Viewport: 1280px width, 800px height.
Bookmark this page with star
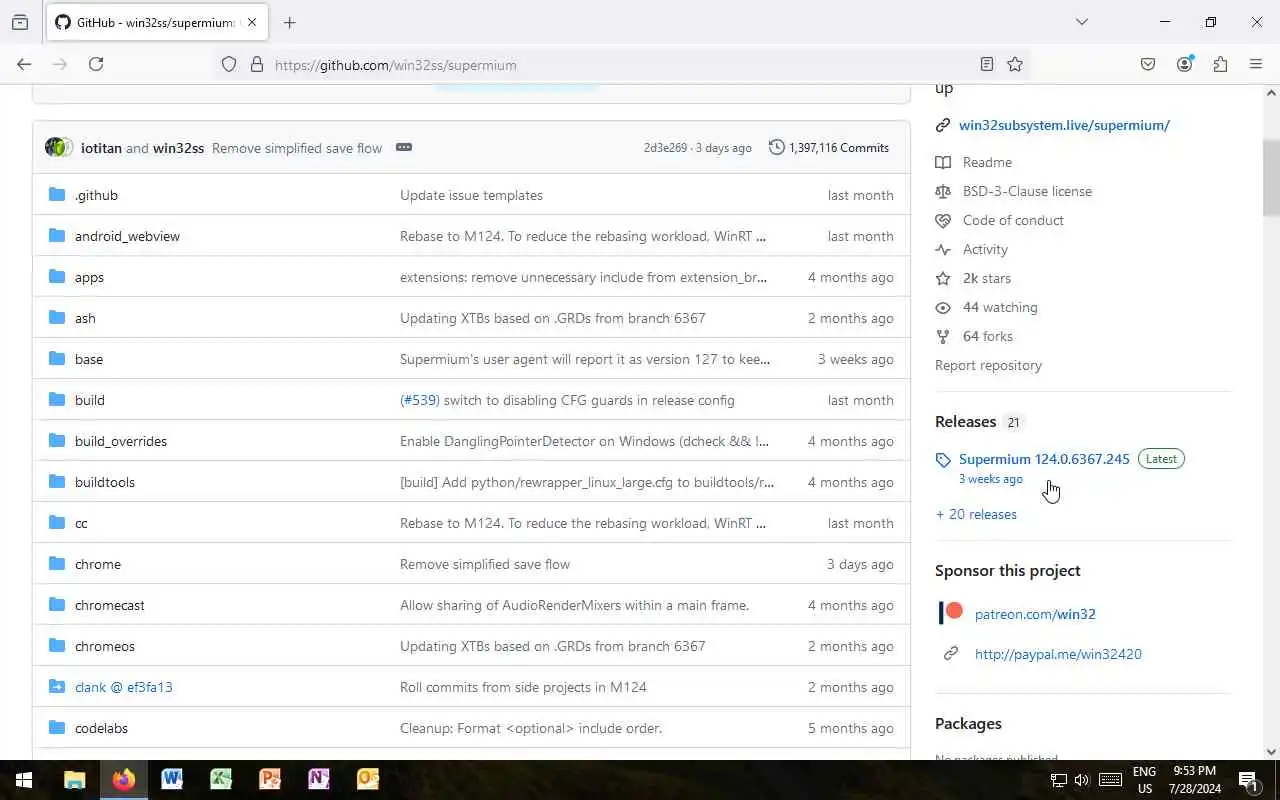[1015, 64]
